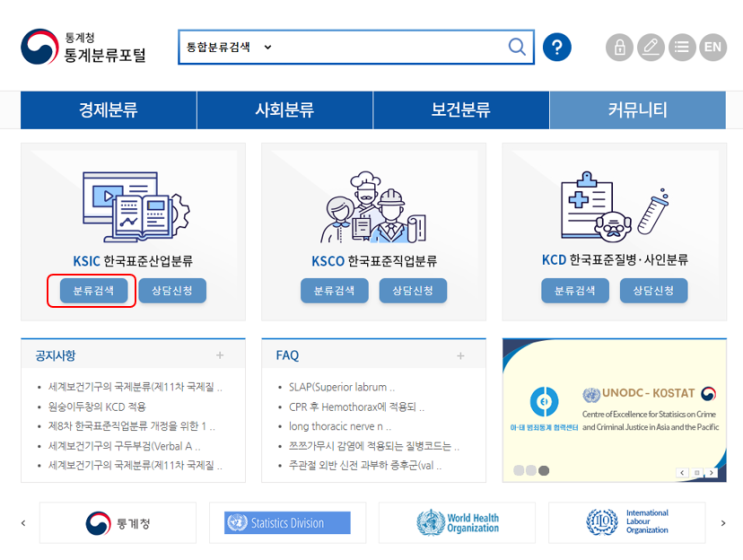Viewport: 743px width, 560px height.
Task: Expand FAQ with the plus icon
Action: (x=461, y=355)
